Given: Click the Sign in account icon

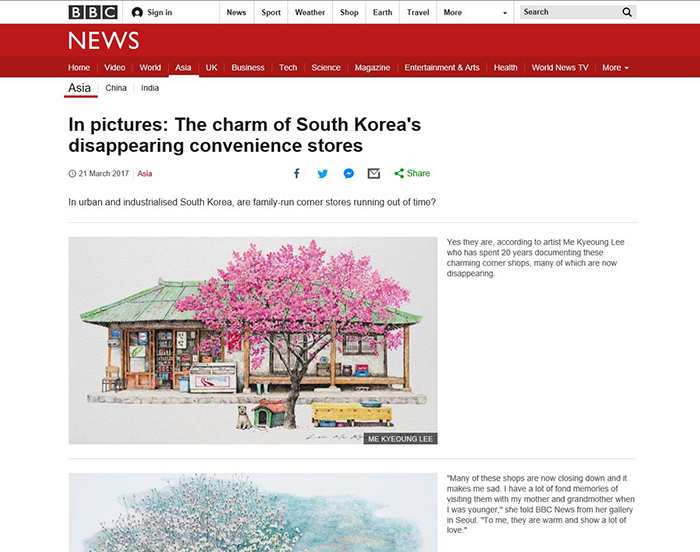Looking at the screenshot, I should [x=137, y=13].
